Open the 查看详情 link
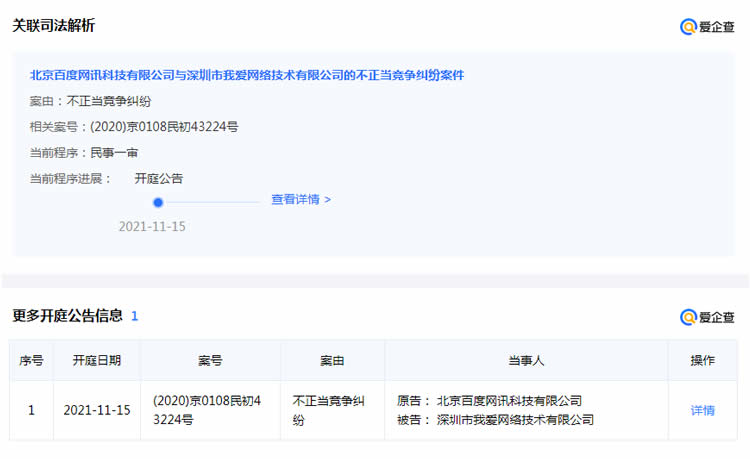Image resolution: width=750 pixels, height=459 pixels. 300,199
